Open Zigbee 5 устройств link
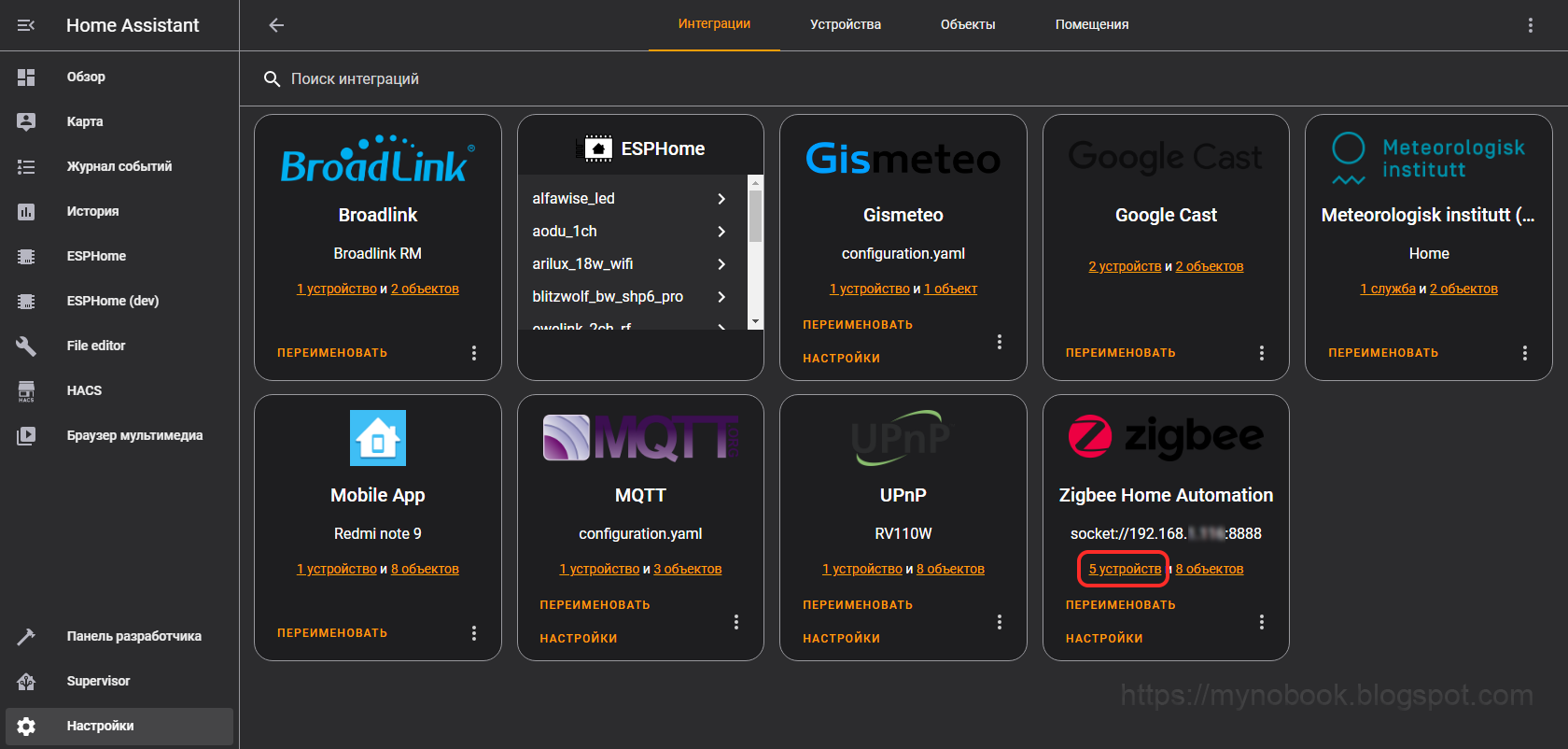 coord(1125,569)
